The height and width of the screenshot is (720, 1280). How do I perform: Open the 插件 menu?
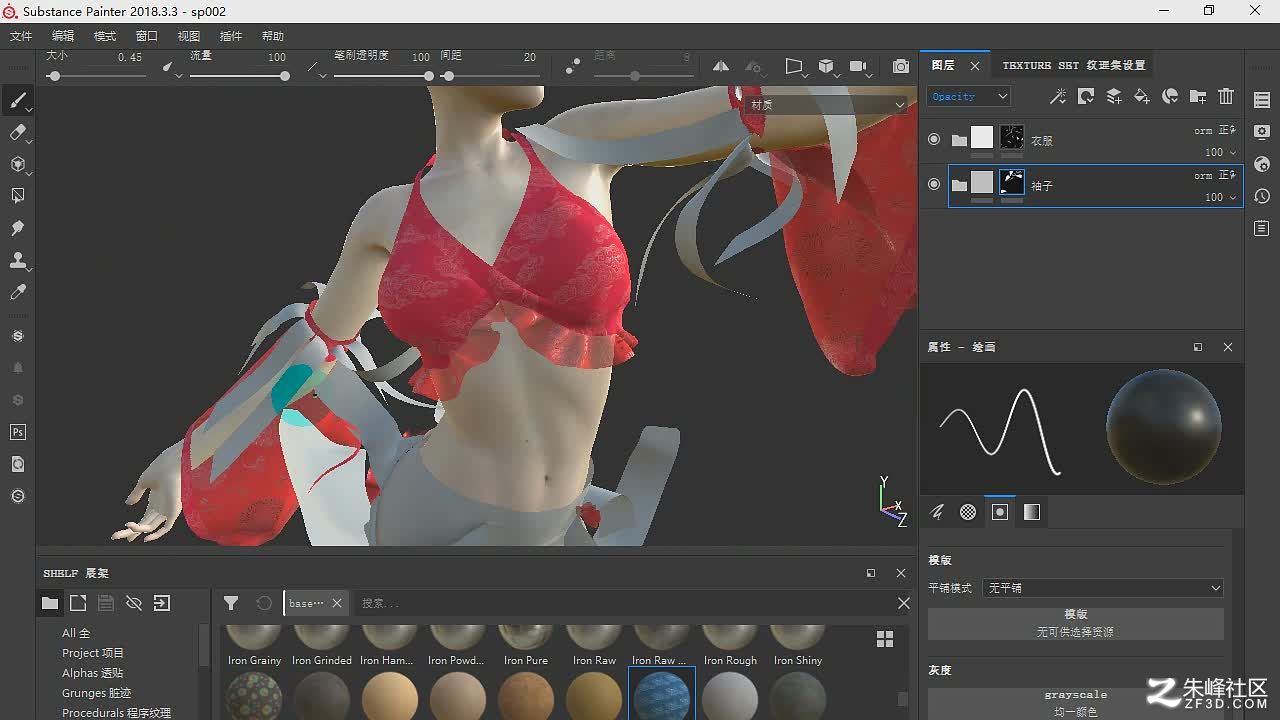(231, 36)
